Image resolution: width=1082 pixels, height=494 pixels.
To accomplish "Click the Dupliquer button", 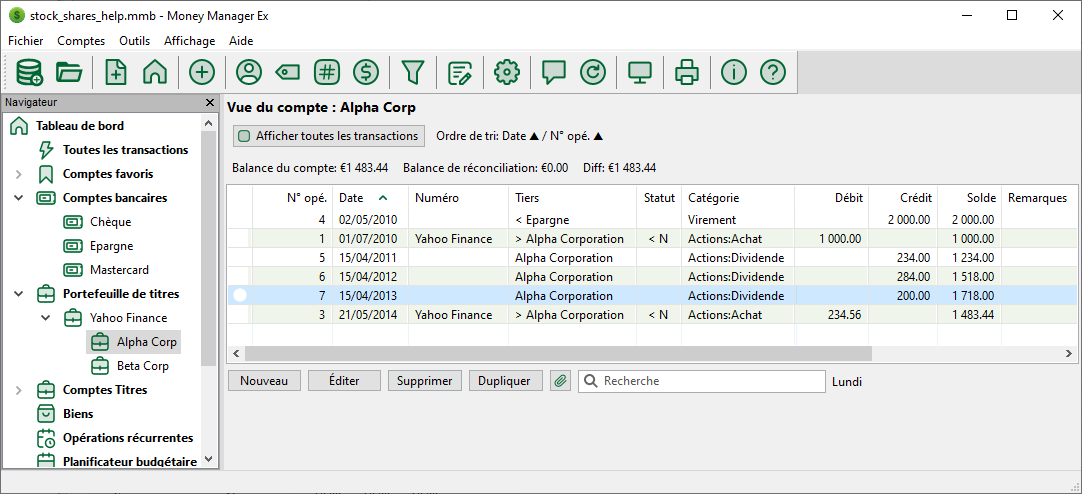I will [504, 380].
